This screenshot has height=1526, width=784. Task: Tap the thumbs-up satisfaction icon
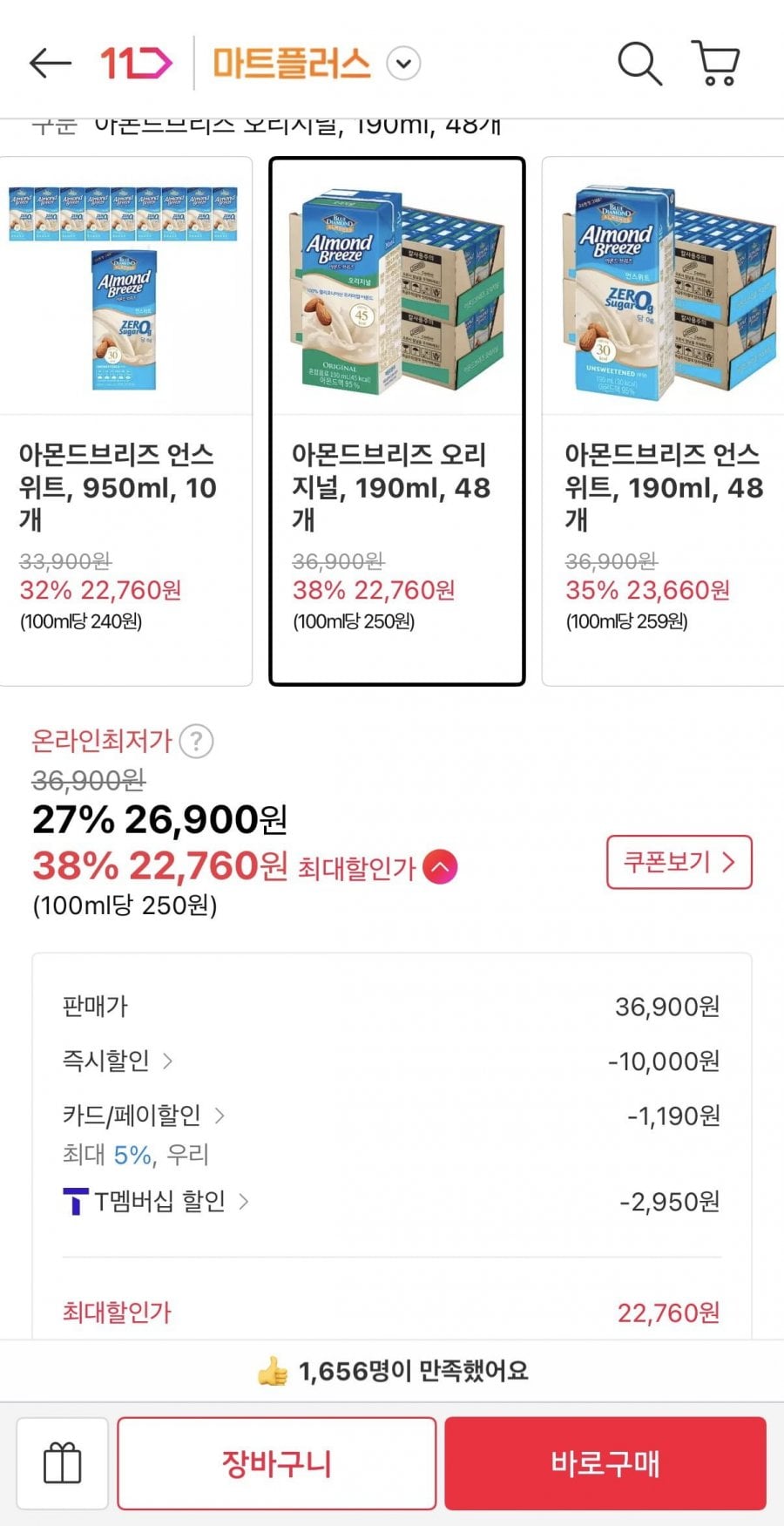pos(272,1371)
